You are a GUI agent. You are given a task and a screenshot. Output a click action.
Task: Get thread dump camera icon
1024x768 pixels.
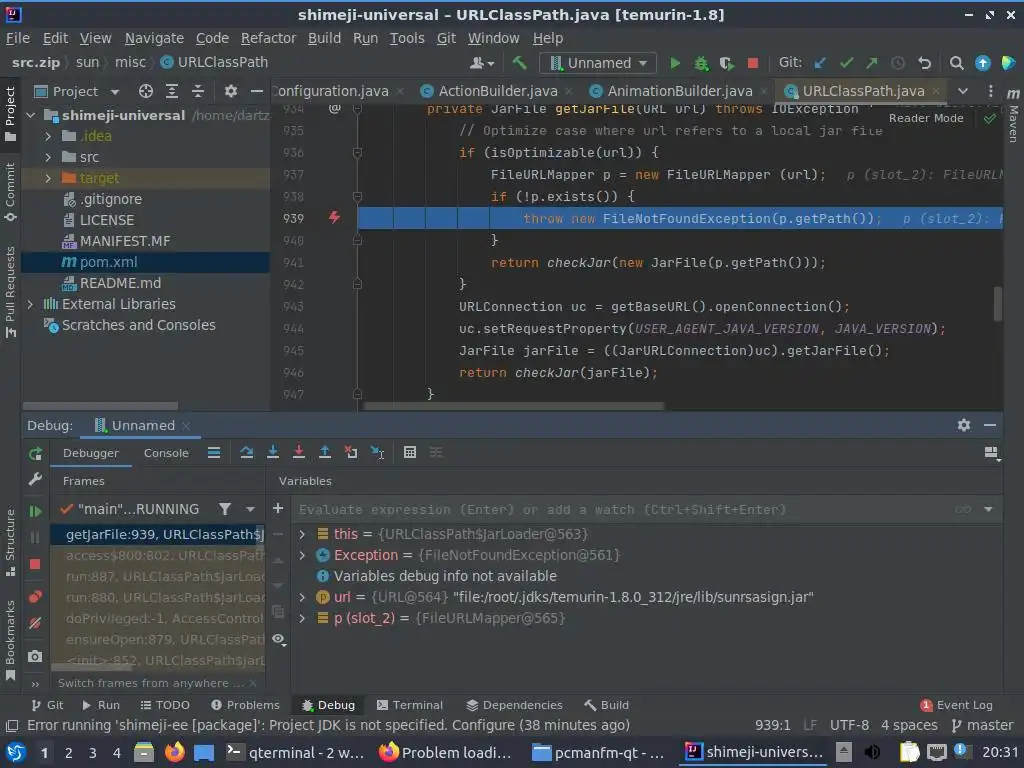(x=35, y=656)
